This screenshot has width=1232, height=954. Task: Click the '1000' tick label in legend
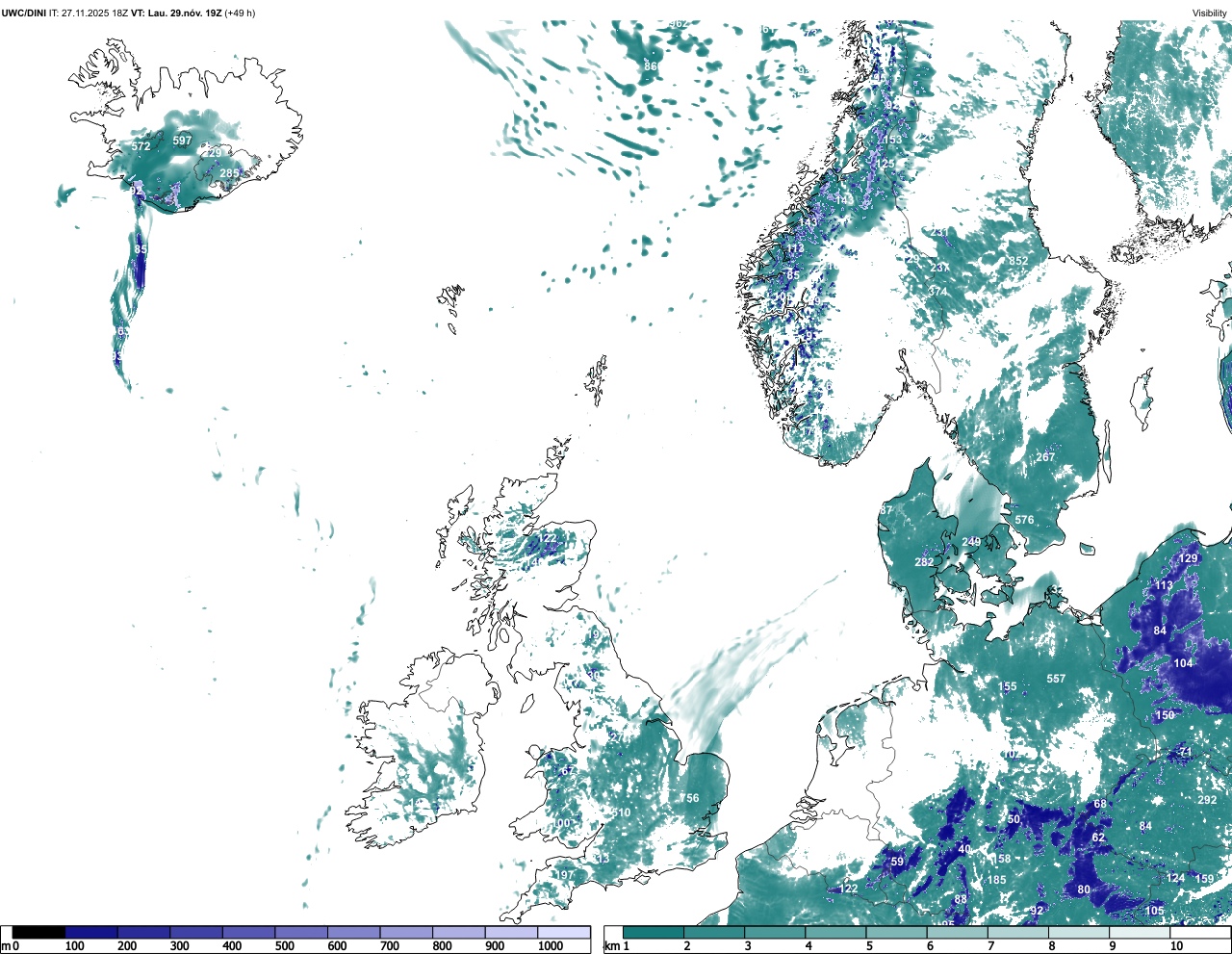(550, 946)
